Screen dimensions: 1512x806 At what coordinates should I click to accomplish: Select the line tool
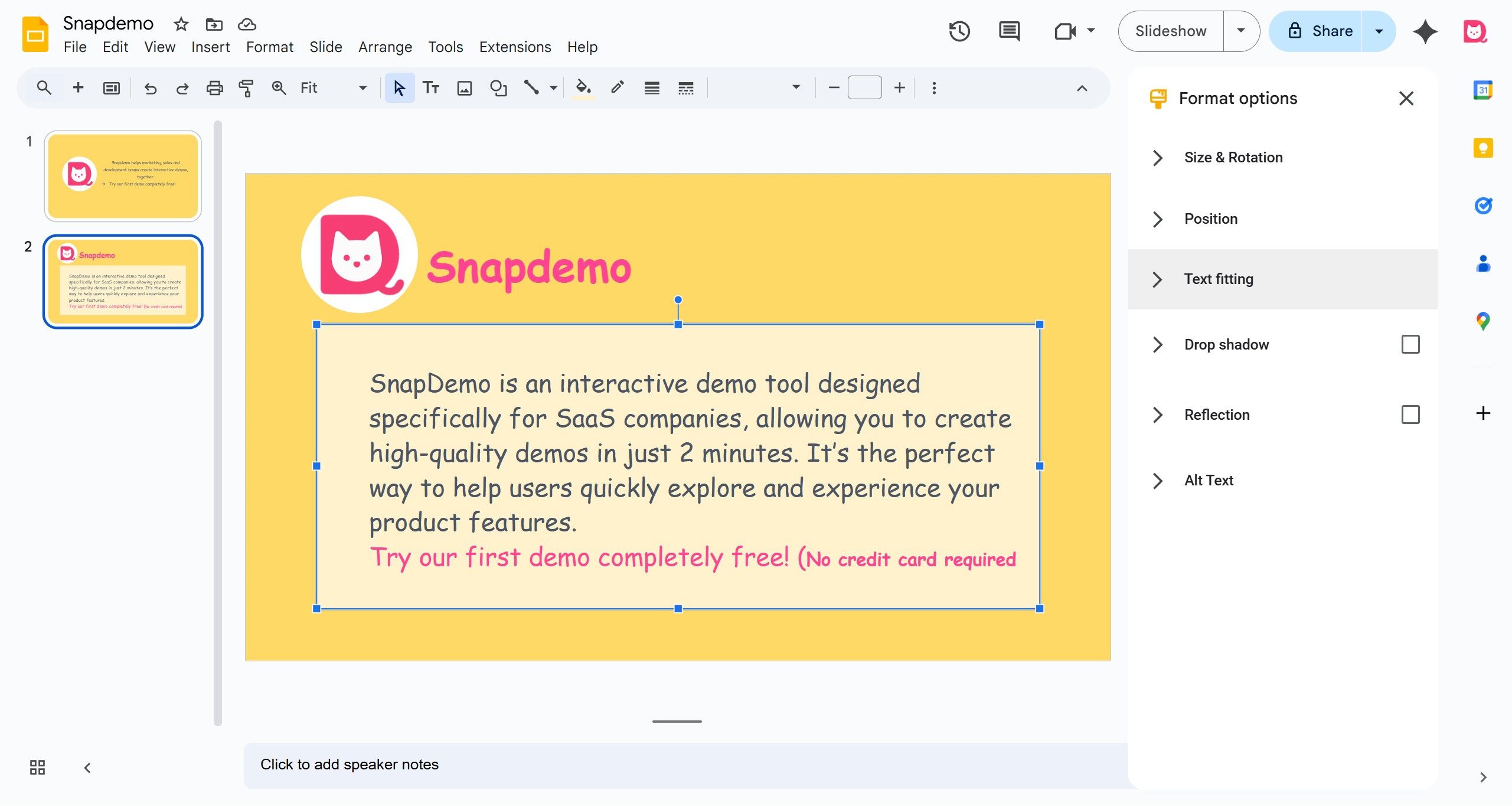pyautogui.click(x=531, y=88)
